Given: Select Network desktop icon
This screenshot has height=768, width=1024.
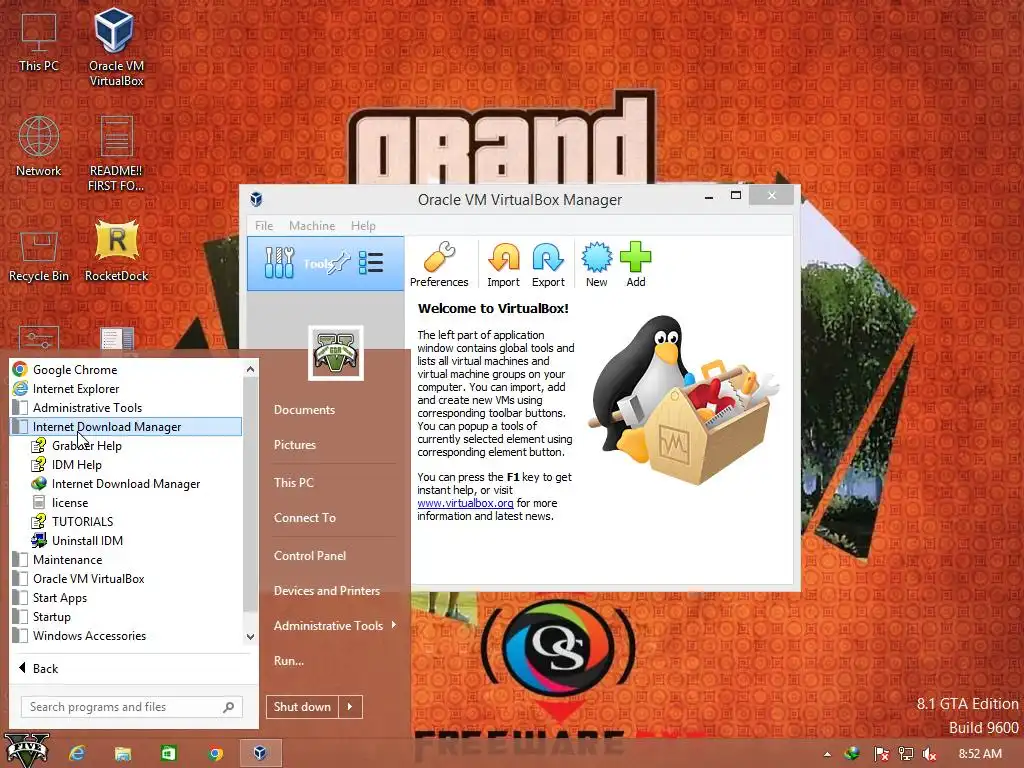Looking at the screenshot, I should pyautogui.click(x=39, y=146).
